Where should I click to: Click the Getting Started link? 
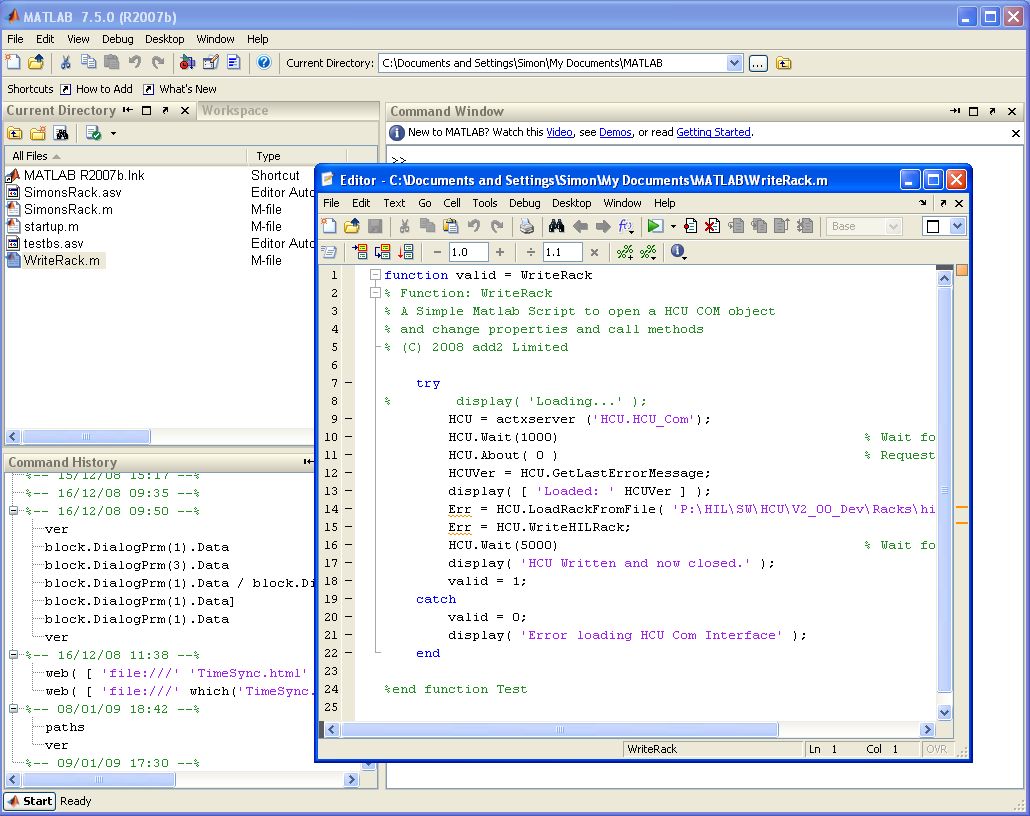[713, 132]
